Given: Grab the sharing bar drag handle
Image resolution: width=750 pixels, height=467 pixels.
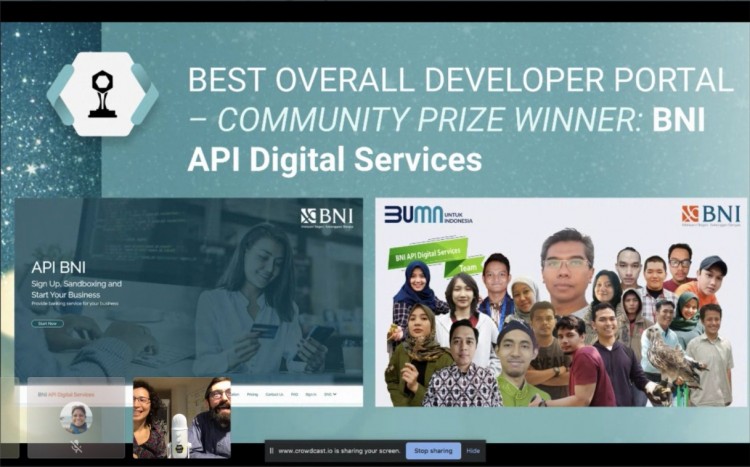Looking at the screenshot, I should tap(271, 451).
